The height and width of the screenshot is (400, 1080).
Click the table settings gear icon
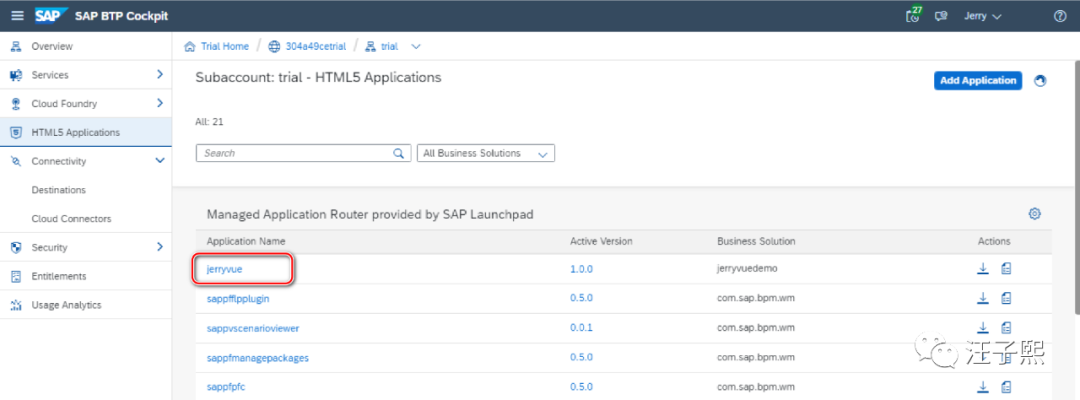[x=1035, y=213]
